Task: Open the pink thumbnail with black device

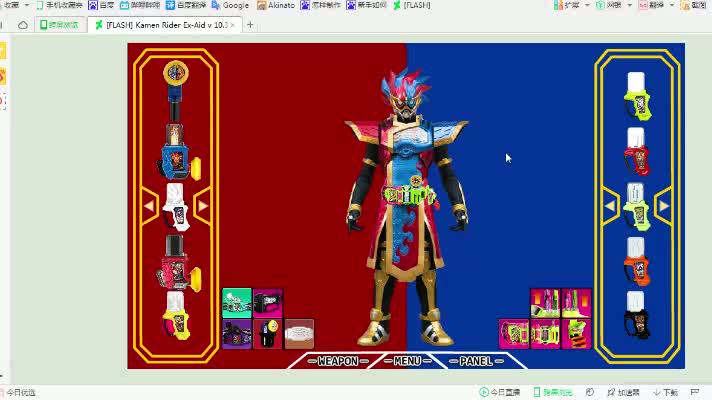Action: pyautogui.click(x=267, y=303)
